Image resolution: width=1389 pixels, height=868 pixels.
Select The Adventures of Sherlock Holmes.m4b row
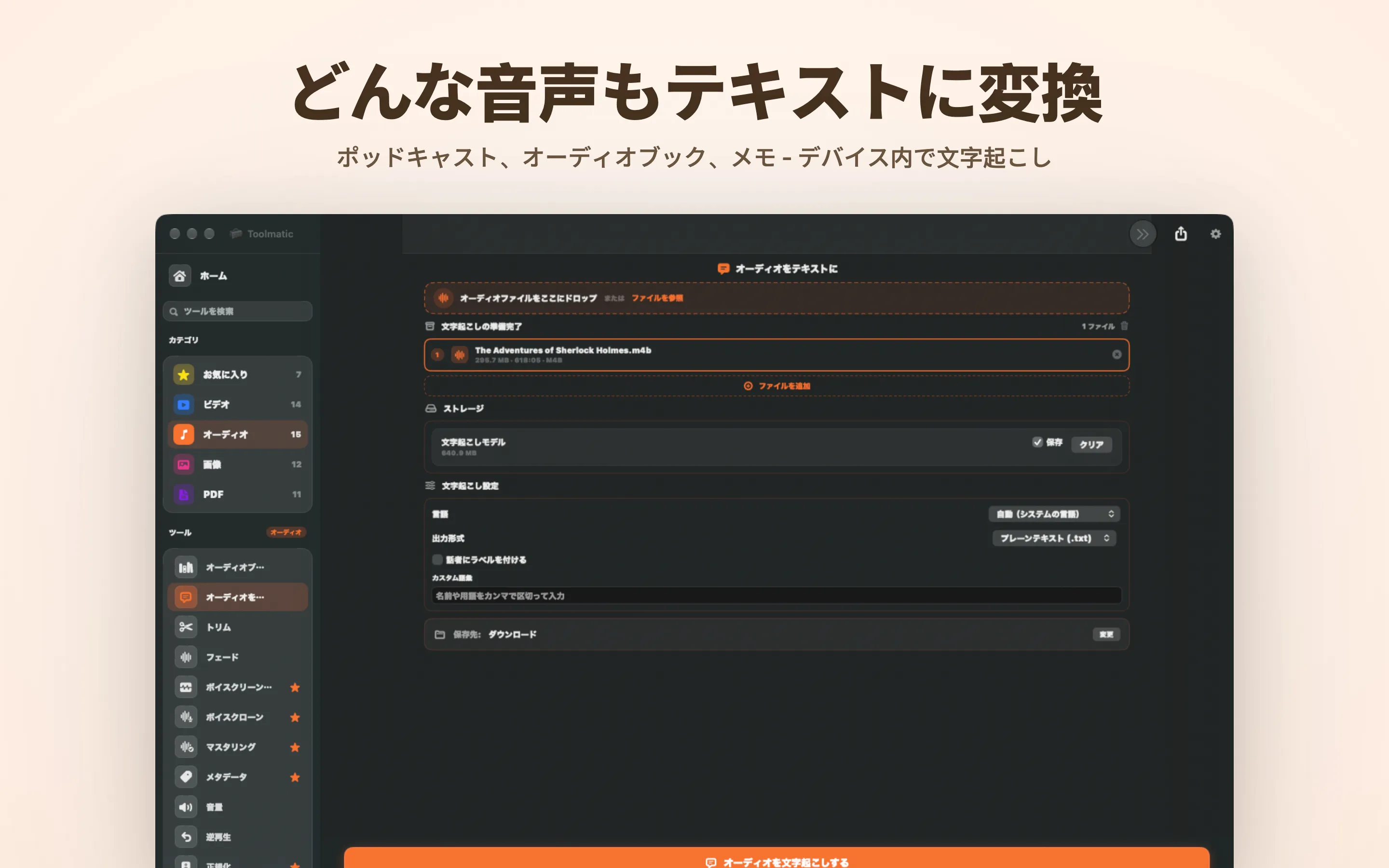click(776, 355)
